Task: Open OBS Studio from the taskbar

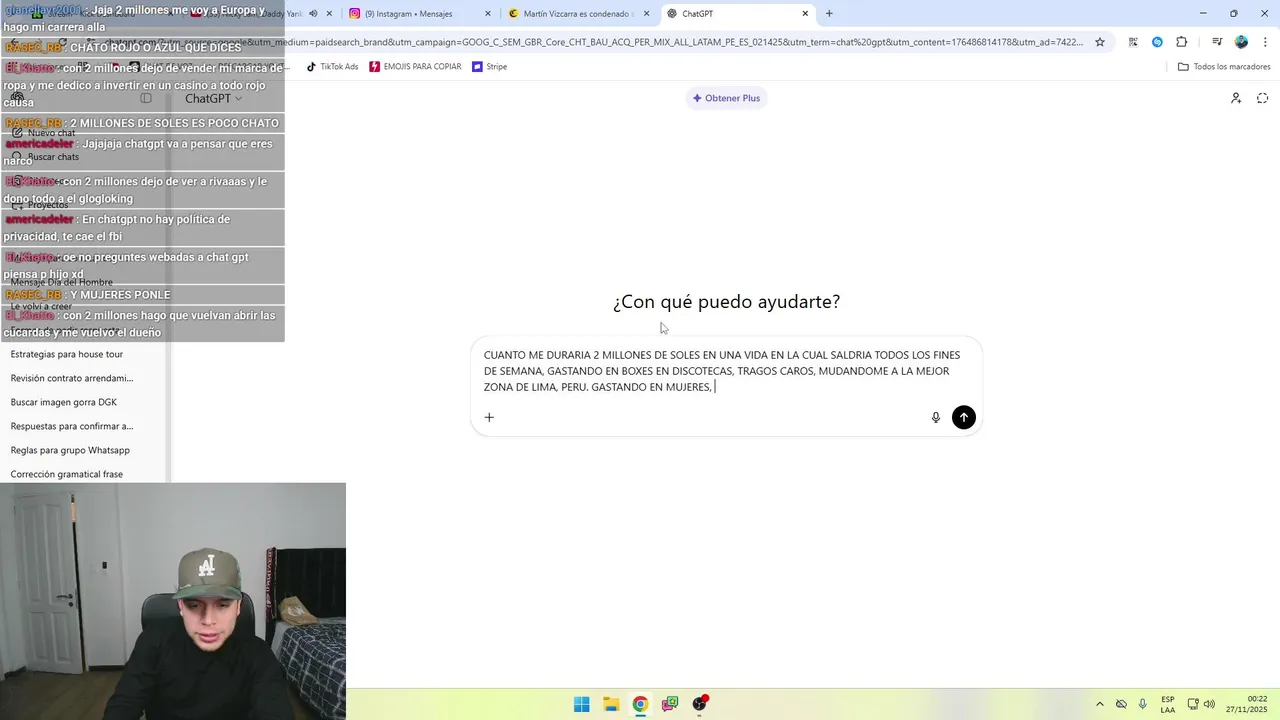Action: tap(700, 704)
